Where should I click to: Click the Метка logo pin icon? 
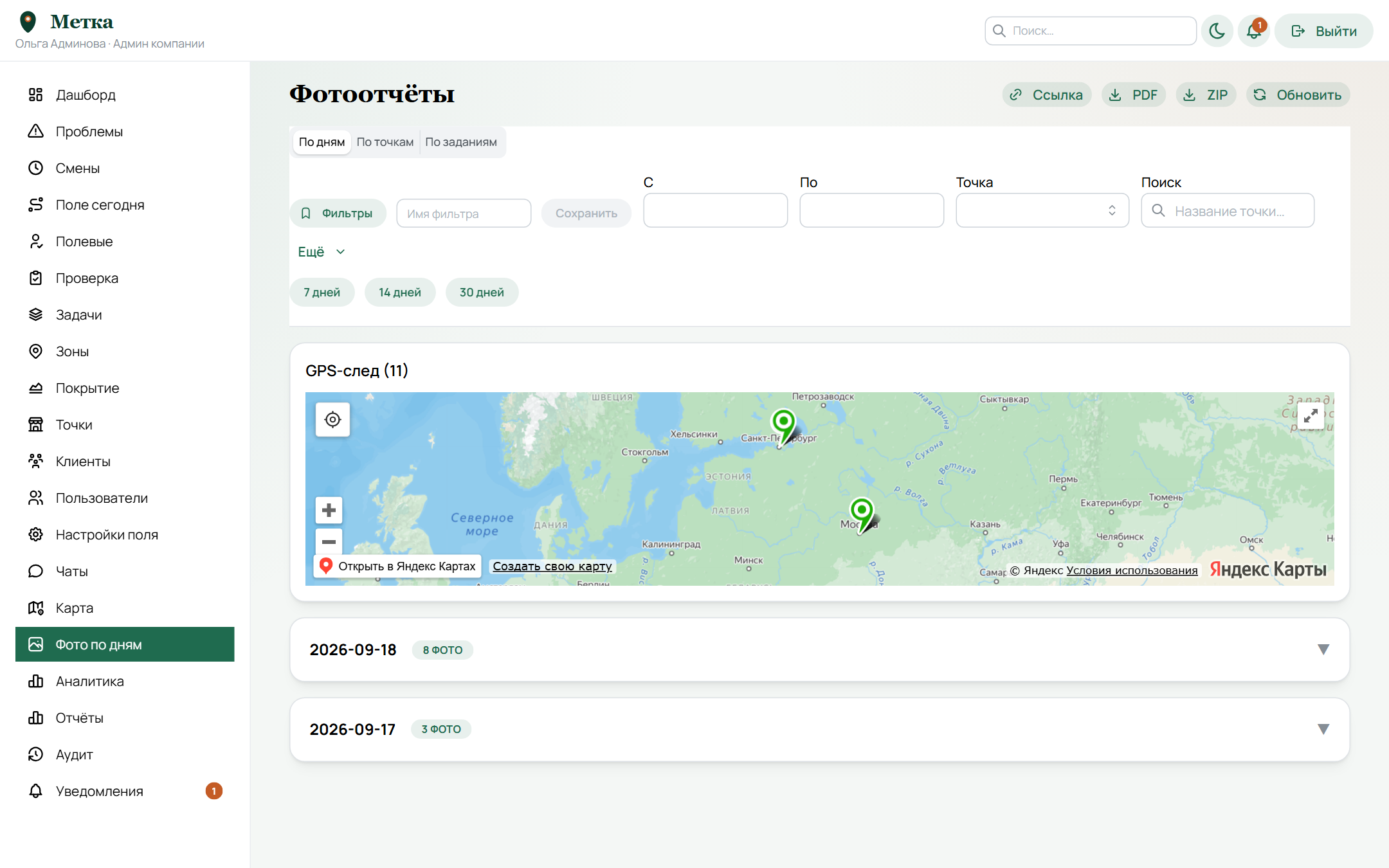[x=28, y=22]
